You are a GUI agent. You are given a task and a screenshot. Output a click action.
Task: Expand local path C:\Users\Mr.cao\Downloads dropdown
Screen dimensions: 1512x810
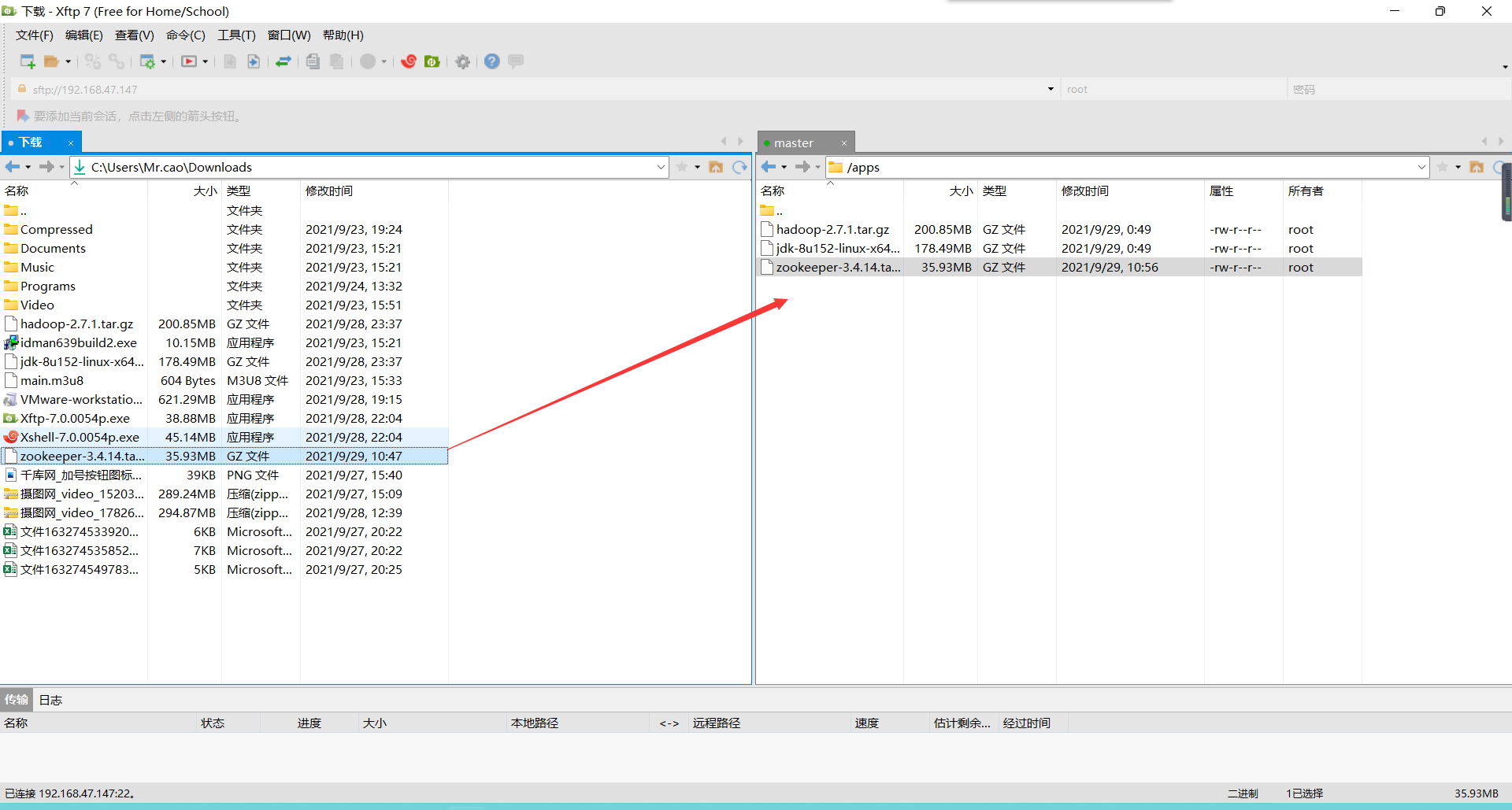pyautogui.click(x=661, y=167)
